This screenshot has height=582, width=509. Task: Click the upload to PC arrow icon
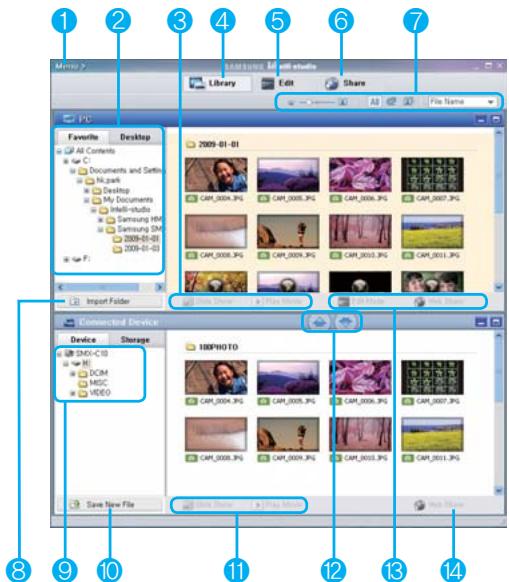(x=320, y=322)
